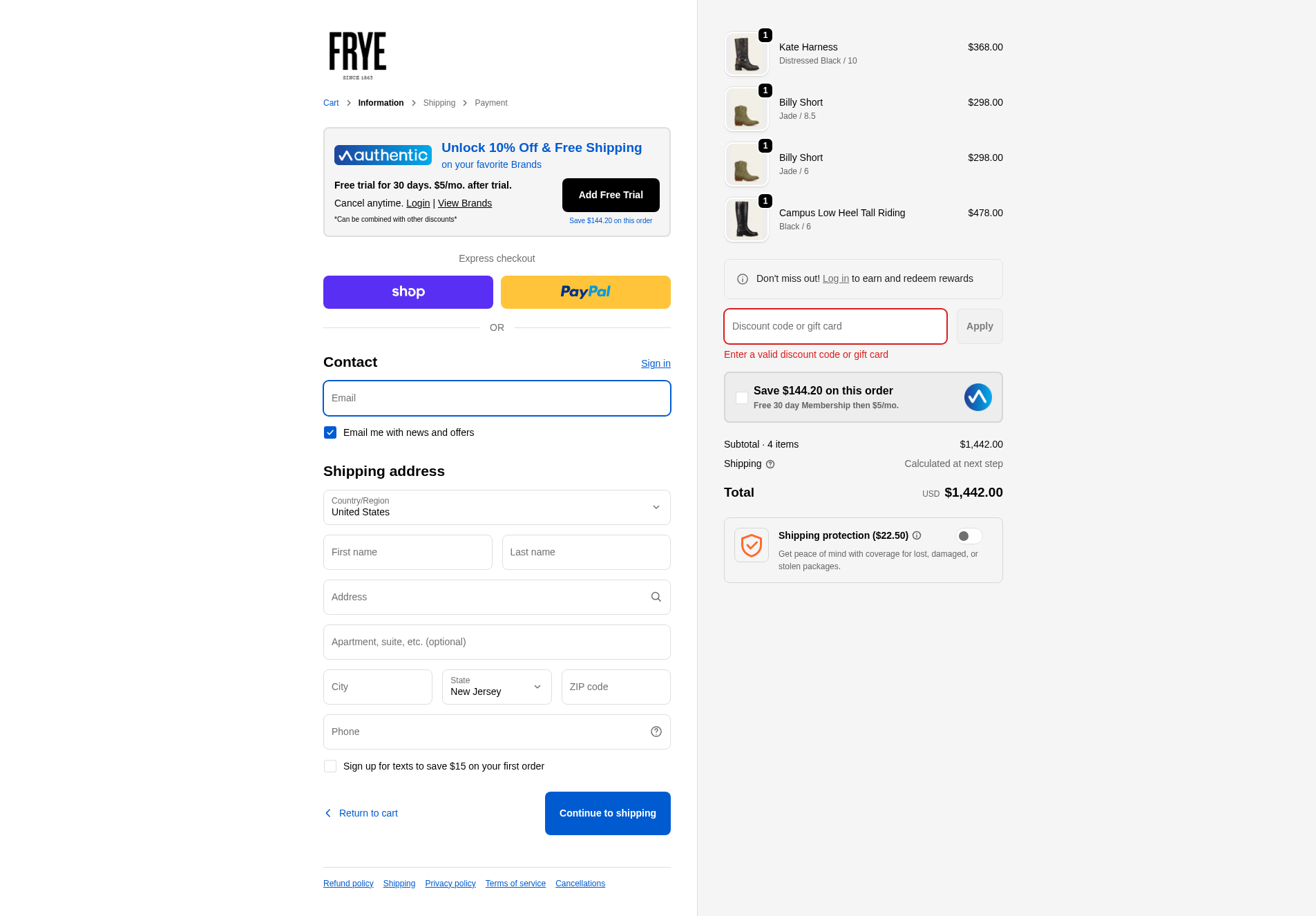Click the FRYE logo

[358, 55]
